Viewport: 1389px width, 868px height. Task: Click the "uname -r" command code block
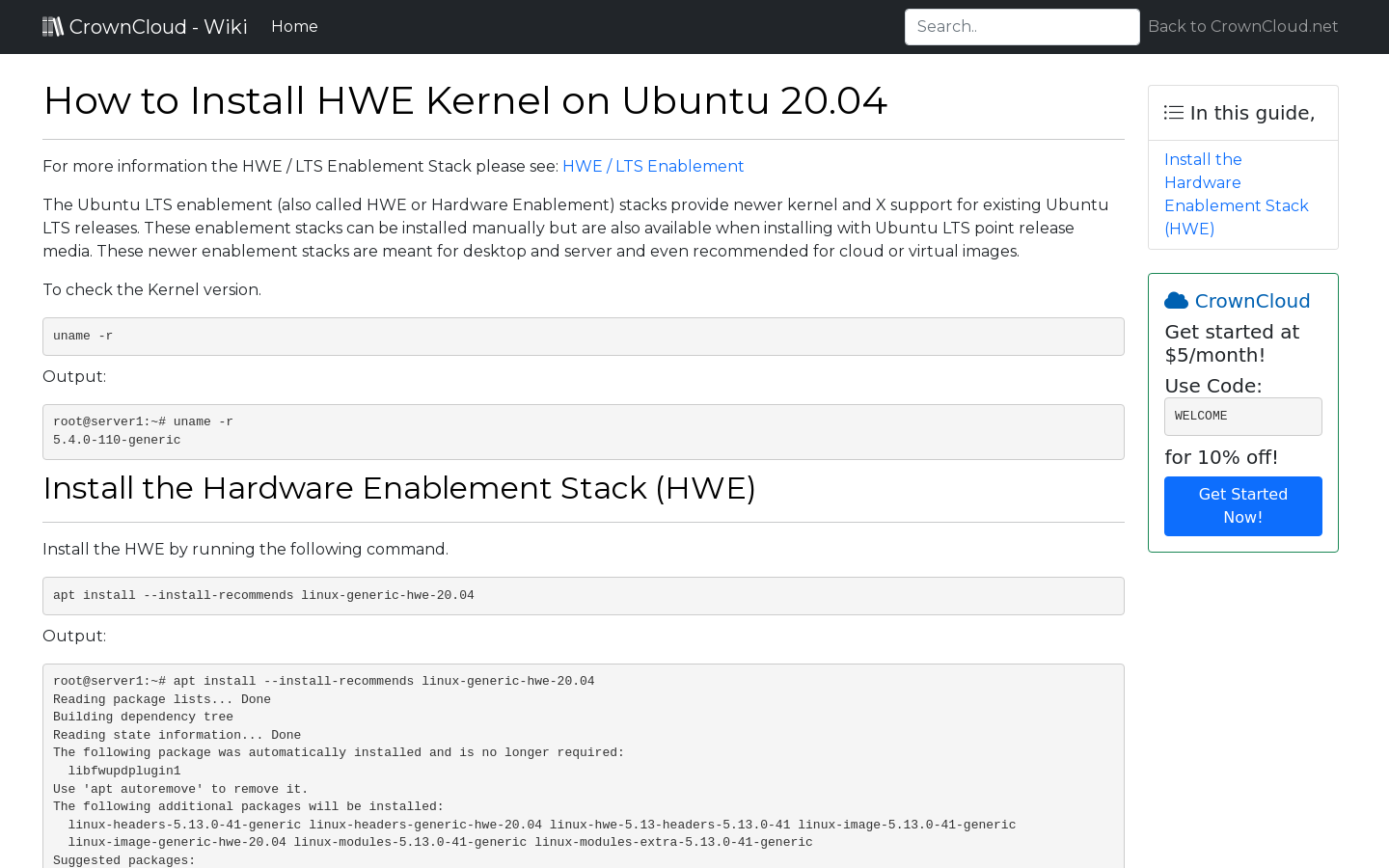click(583, 336)
